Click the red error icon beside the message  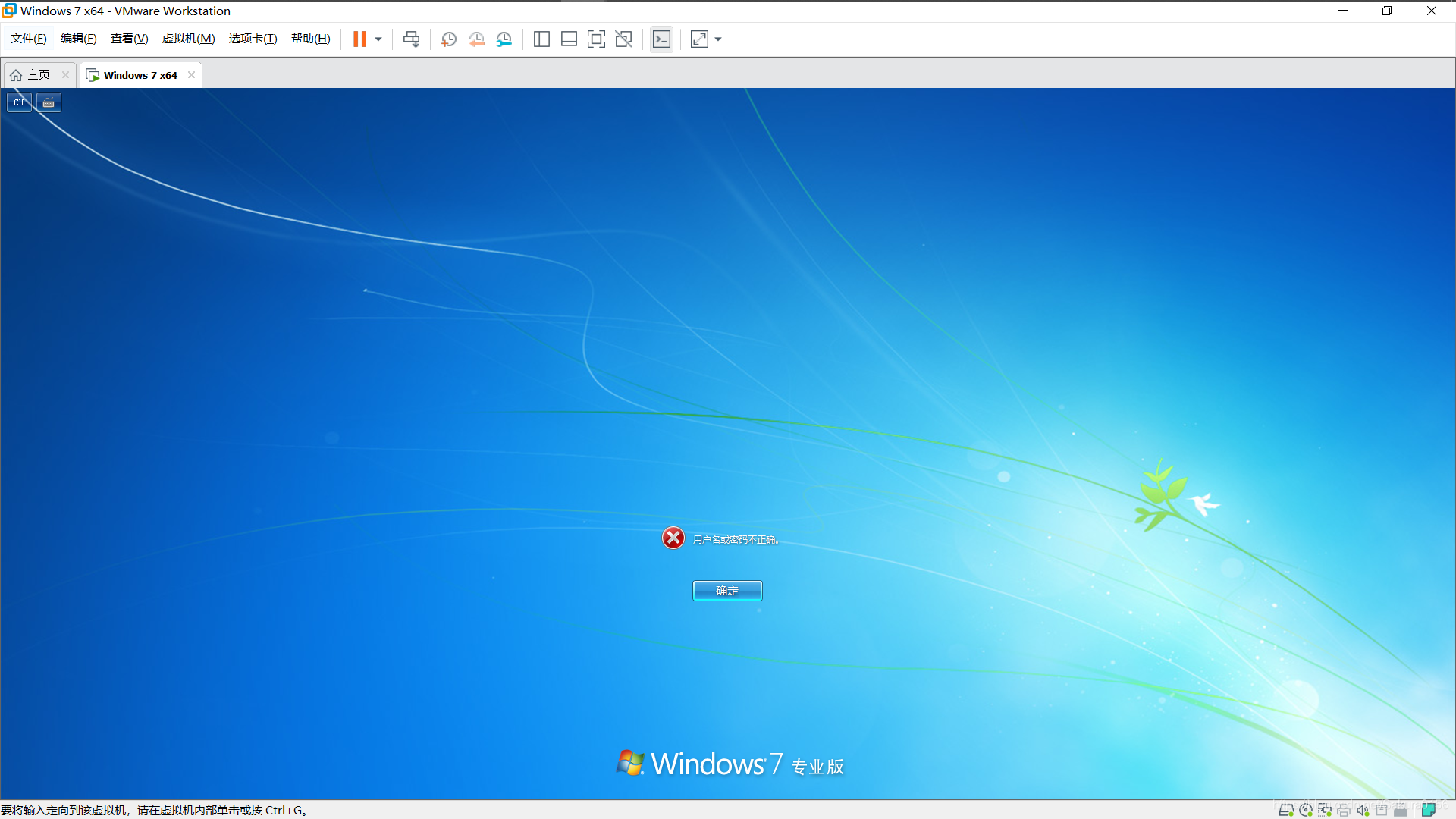coord(673,538)
